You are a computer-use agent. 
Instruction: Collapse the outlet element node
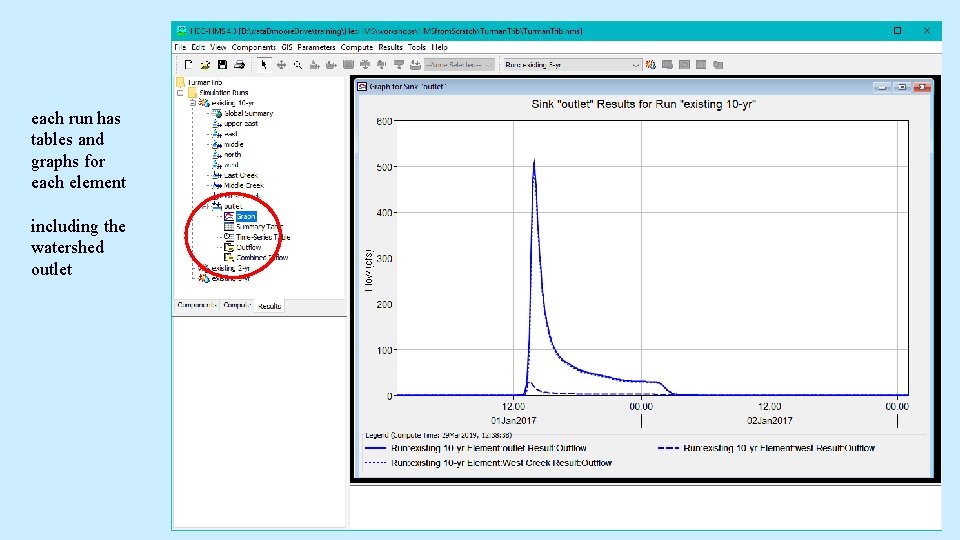[205, 206]
